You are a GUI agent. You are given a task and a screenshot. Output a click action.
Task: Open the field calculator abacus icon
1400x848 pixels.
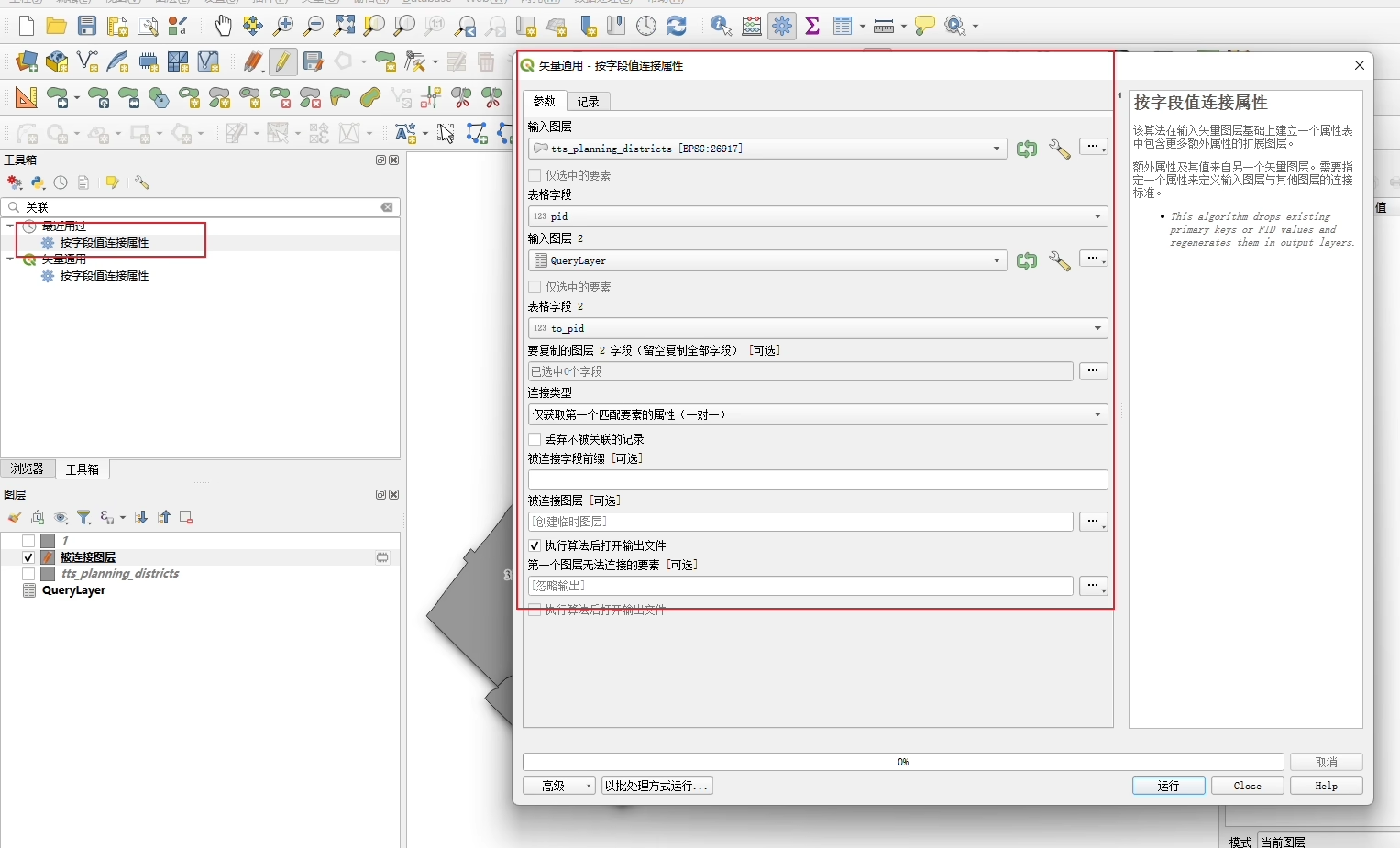click(x=752, y=27)
